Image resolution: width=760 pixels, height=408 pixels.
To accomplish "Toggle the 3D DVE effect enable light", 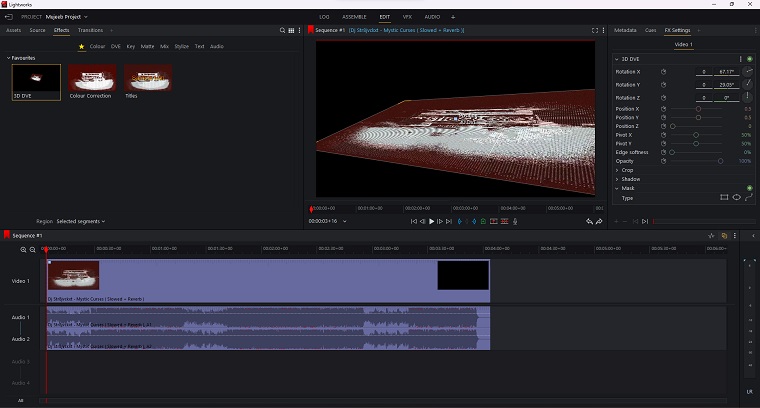I will (x=750, y=59).
